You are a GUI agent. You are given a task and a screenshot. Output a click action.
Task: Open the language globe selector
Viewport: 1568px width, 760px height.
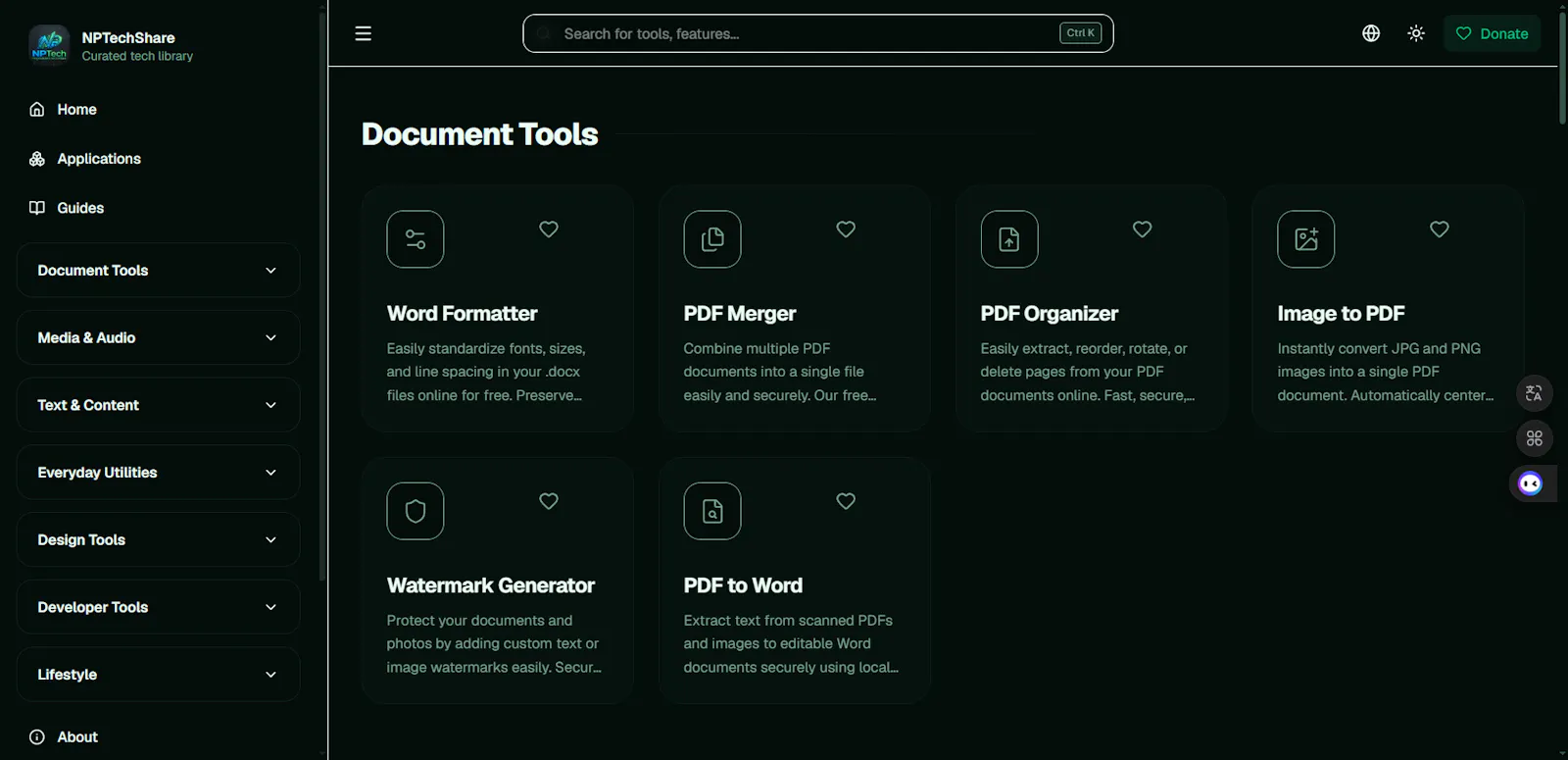pyautogui.click(x=1371, y=33)
